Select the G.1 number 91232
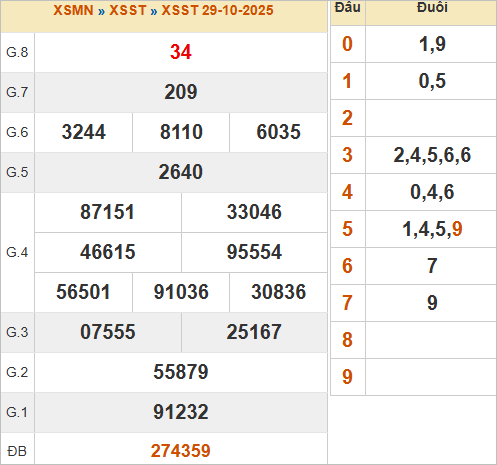Screen dimensions: 497x465 181,412
